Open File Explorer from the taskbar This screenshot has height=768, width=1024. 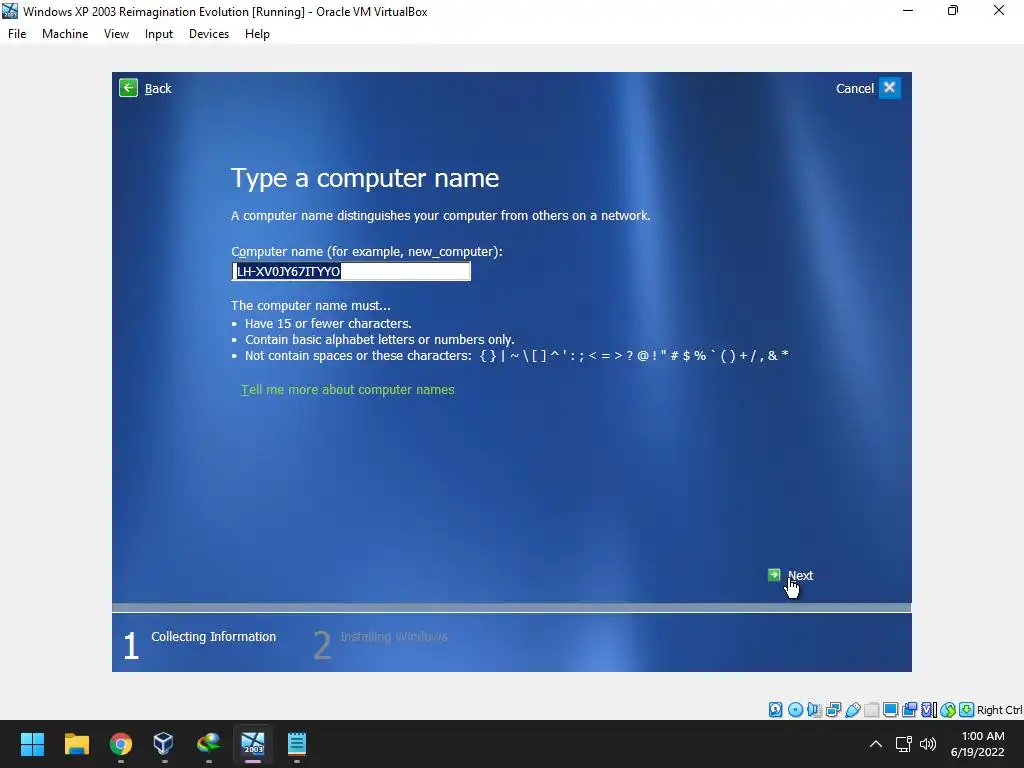[76, 744]
